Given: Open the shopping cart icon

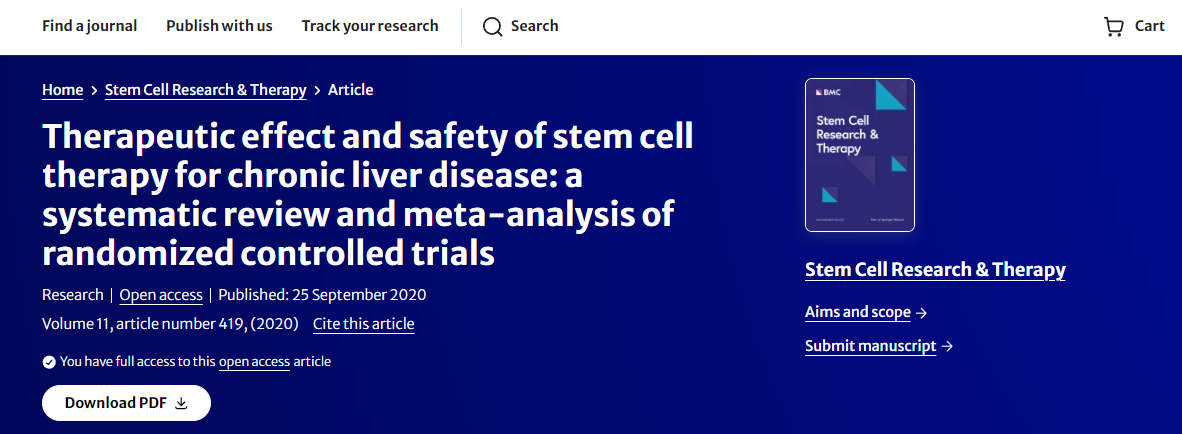Looking at the screenshot, I should coord(1113,27).
